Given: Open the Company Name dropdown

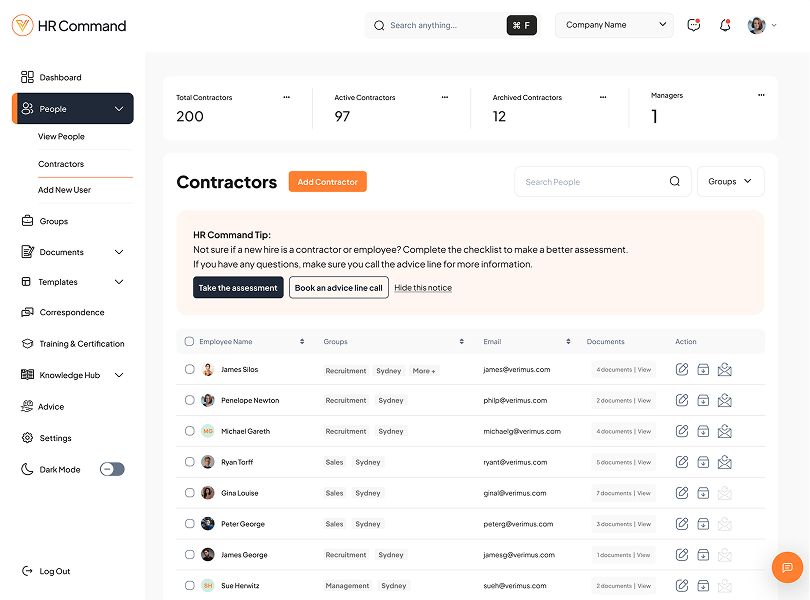Looking at the screenshot, I should pyautogui.click(x=614, y=25).
